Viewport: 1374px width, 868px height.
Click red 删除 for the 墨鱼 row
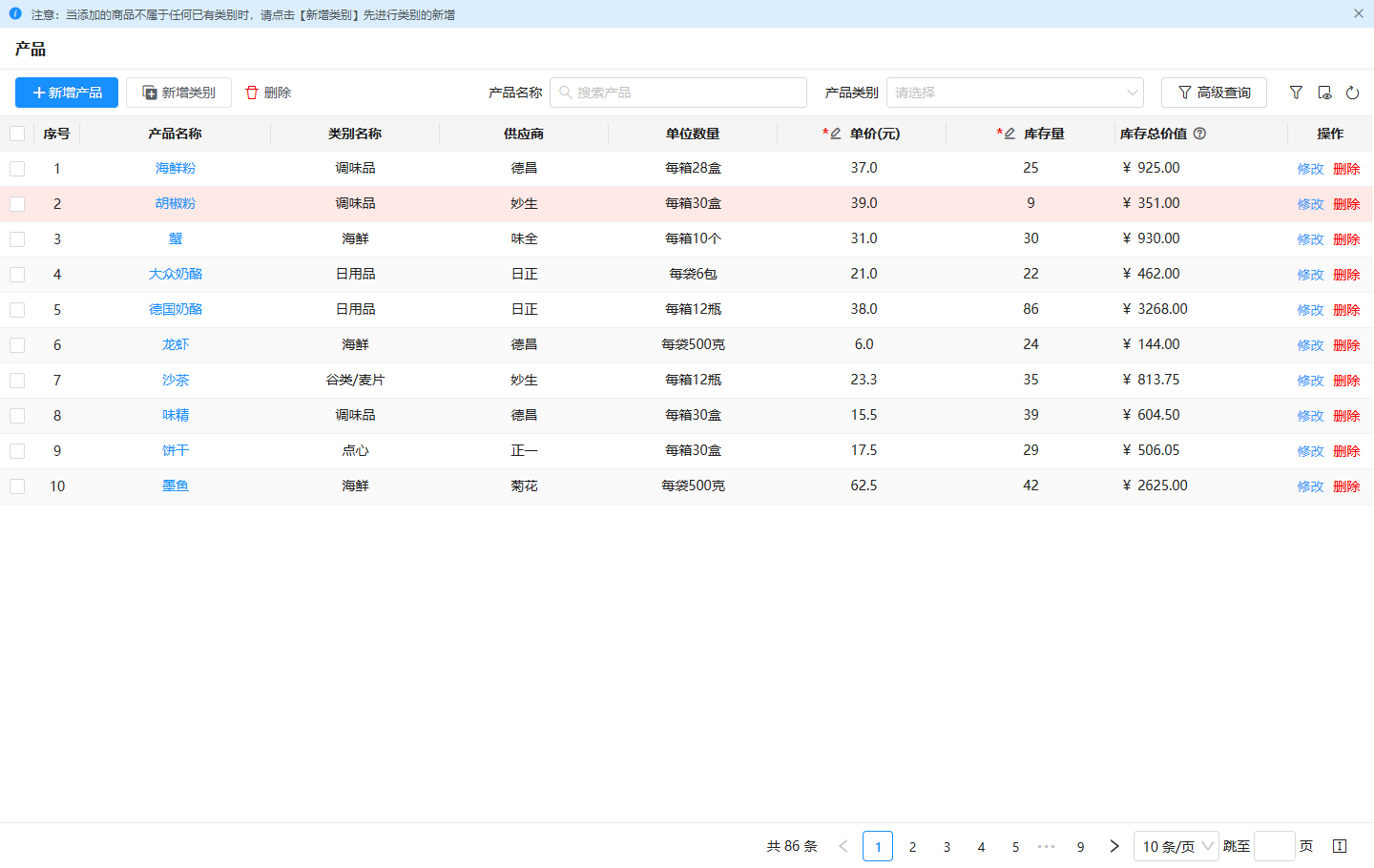pos(1346,486)
